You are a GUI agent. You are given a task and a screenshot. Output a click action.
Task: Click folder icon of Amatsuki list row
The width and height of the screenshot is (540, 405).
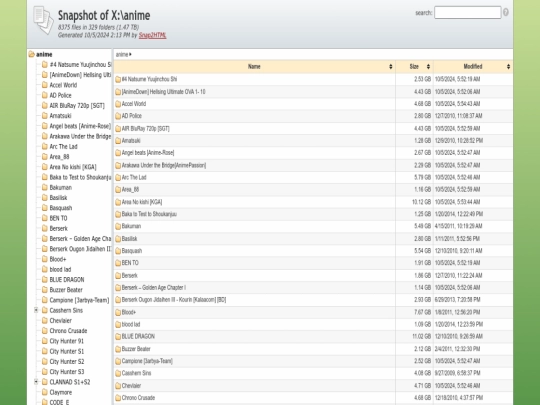pyautogui.click(x=118, y=141)
